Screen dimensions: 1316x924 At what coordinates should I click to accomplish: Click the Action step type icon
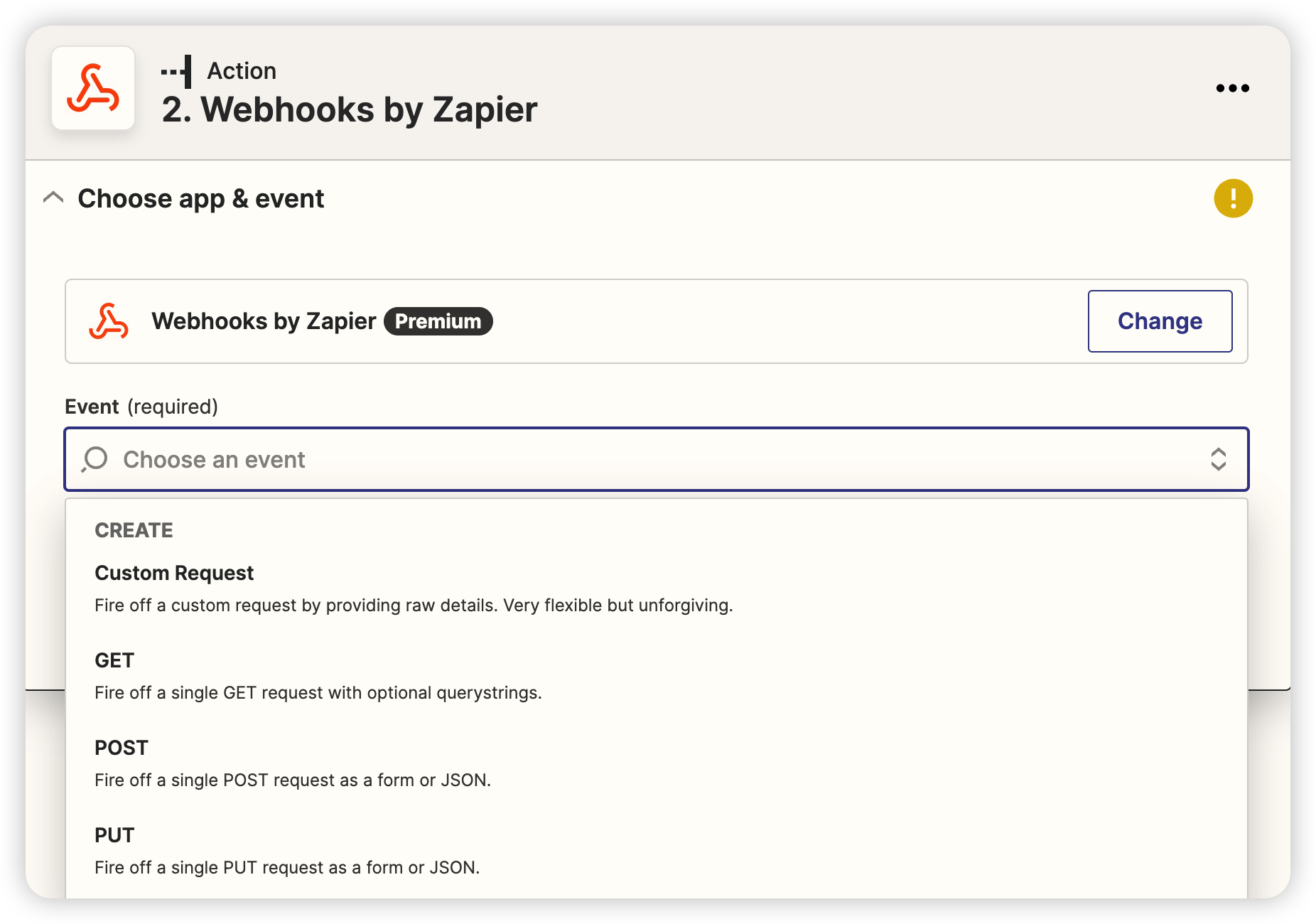tap(178, 71)
